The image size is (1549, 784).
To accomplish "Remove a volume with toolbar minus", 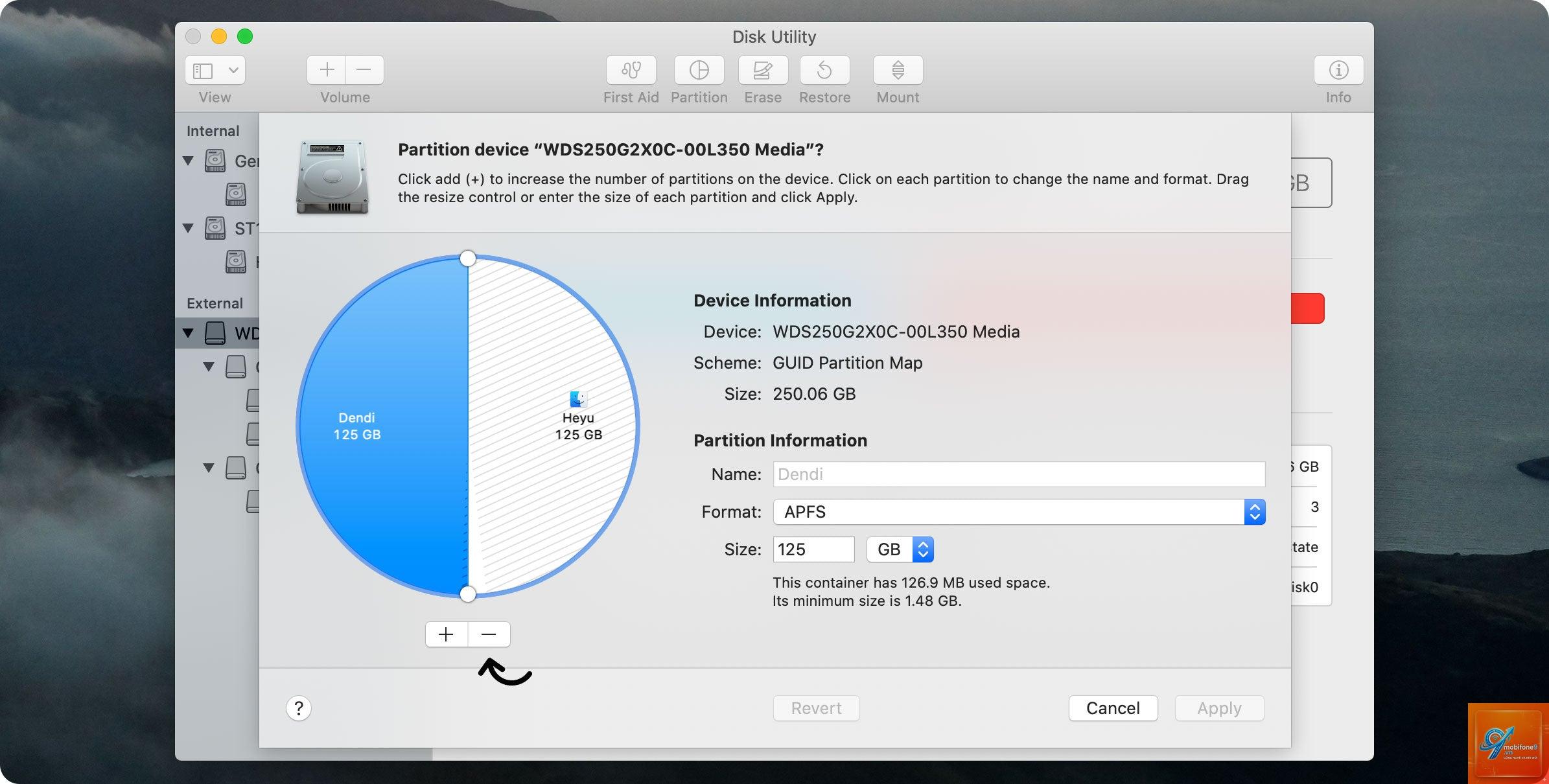I will click(364, 70).
